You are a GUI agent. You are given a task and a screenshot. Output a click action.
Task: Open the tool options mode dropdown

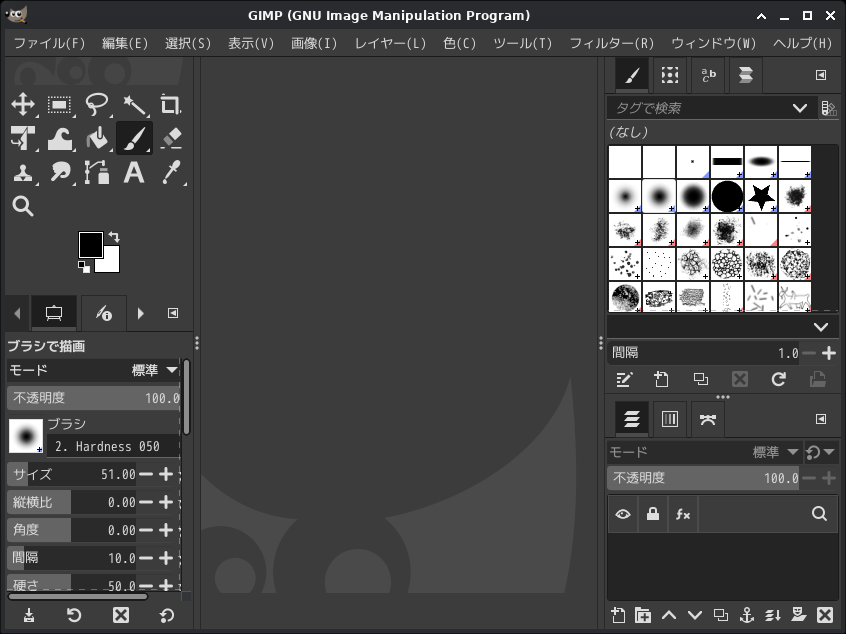click(x=155, y=370)
